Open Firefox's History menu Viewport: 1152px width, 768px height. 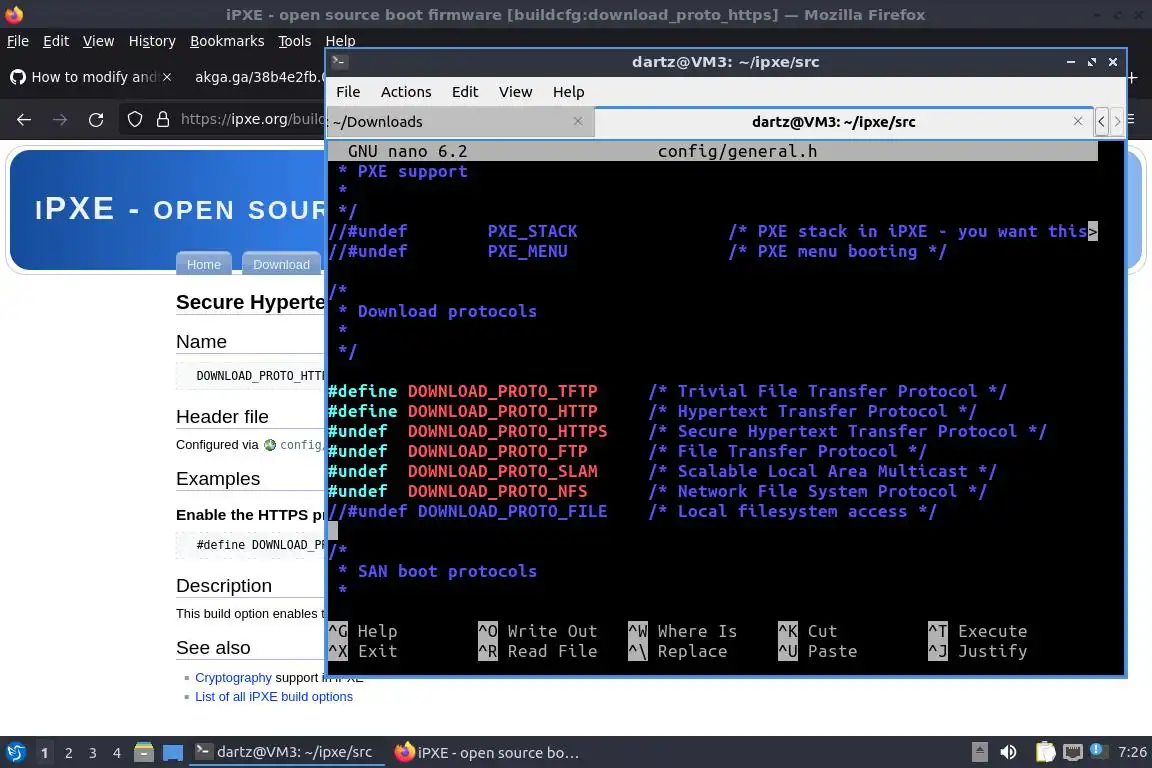pos(152,41)
